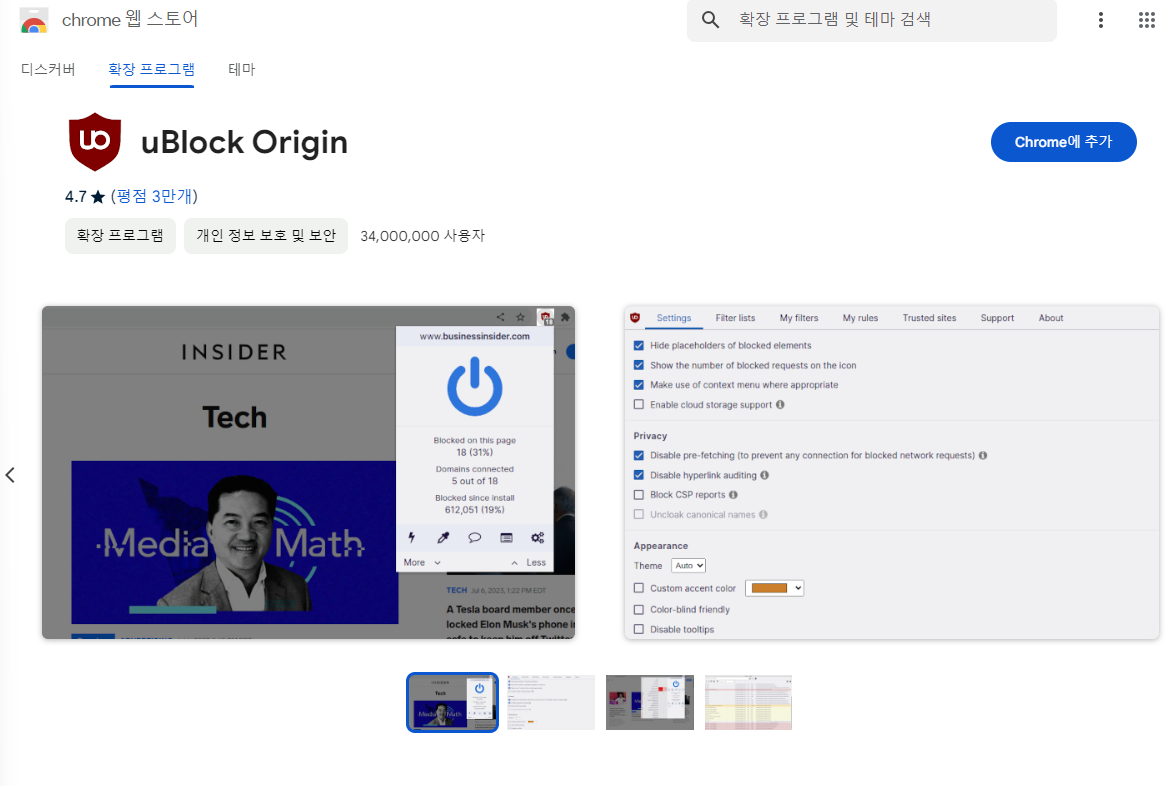
Task: Enable cloud storage support checkbox
Action: 639,405
